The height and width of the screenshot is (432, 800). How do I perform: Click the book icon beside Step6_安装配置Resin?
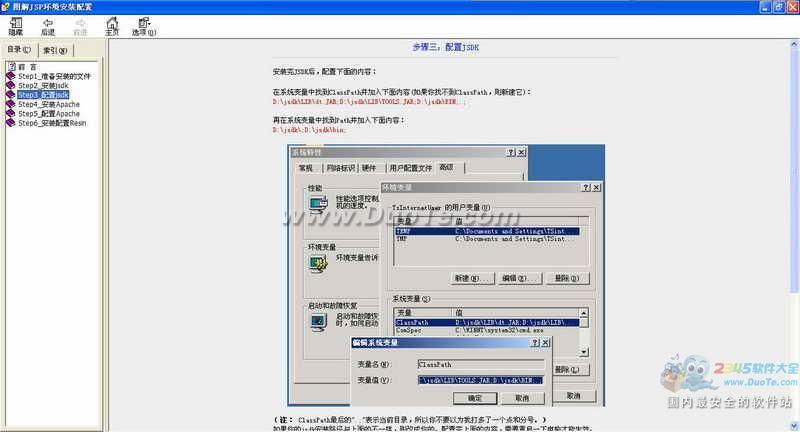(x=10, y=123)
